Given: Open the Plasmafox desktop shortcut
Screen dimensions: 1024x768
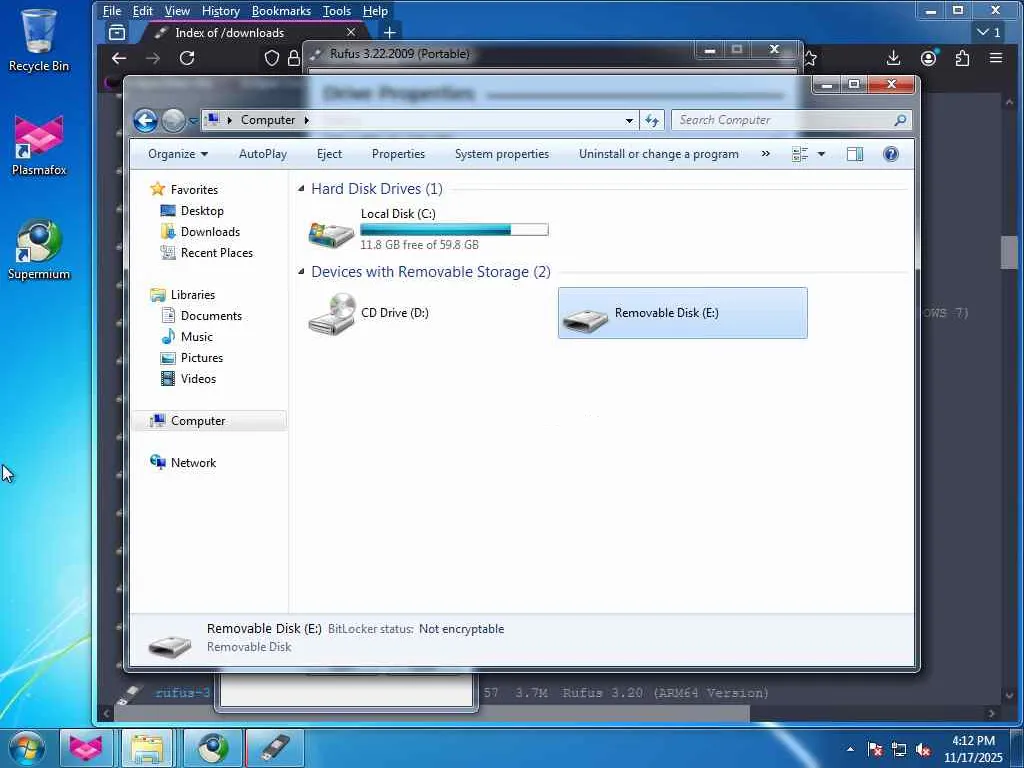Looking at the screenshot, I should (39, 146).
